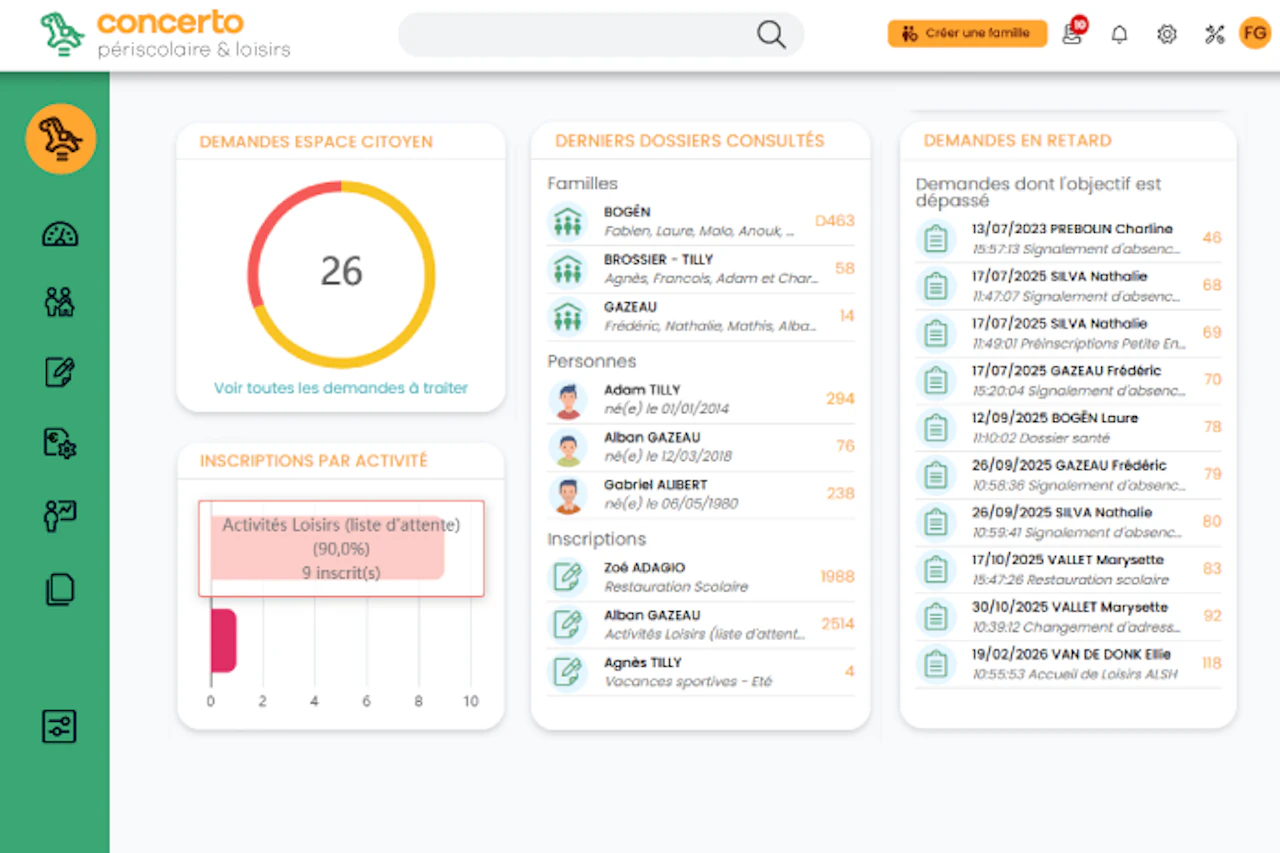
Task: Open 17/10/2025 VALLET Marysette Restauration scolaire request
Action: pos(1069,570)
